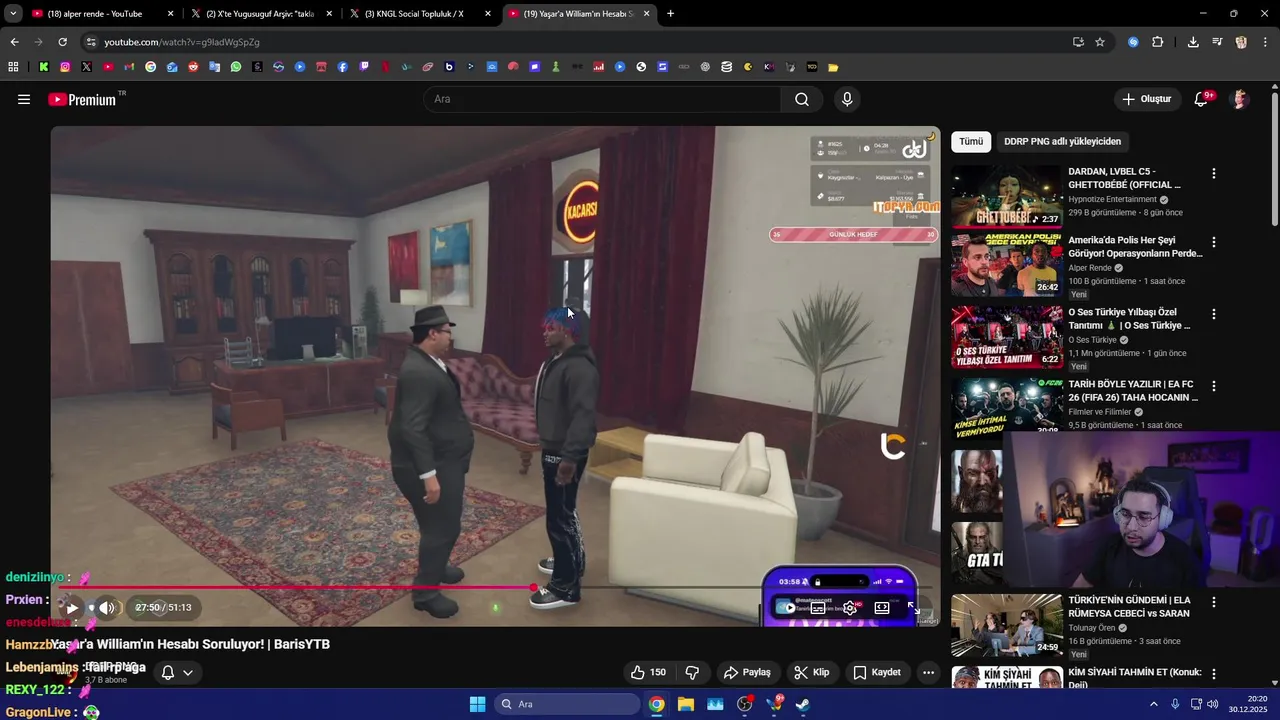Switch to X'te Yugusuguf Arşiv tab
This screenshot has width=1280, height=720.
tap(262, 14)
